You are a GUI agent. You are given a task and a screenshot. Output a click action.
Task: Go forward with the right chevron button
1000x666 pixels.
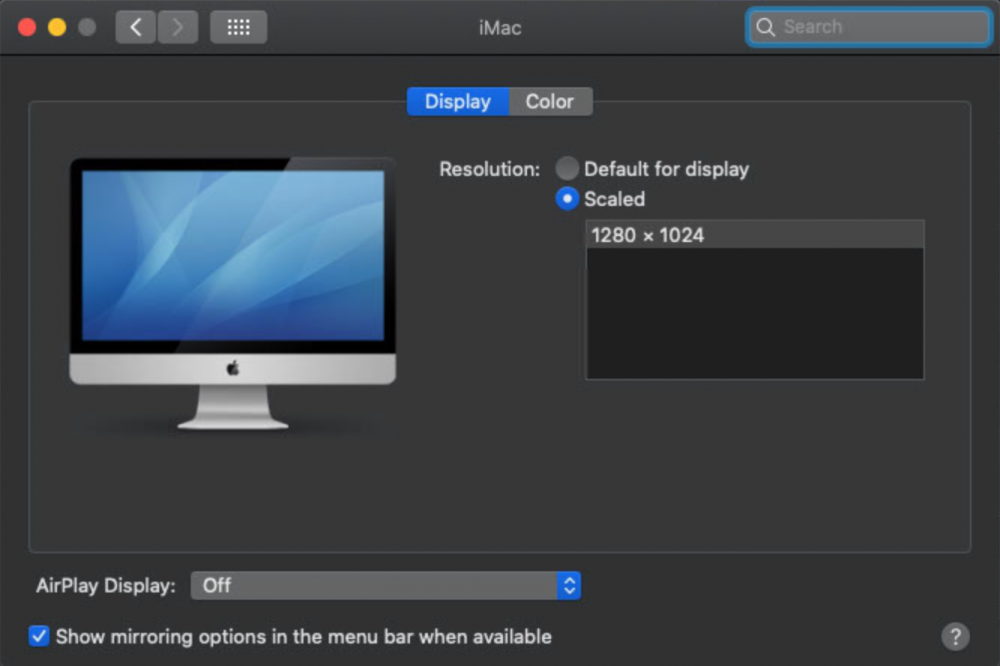(177, 27)
